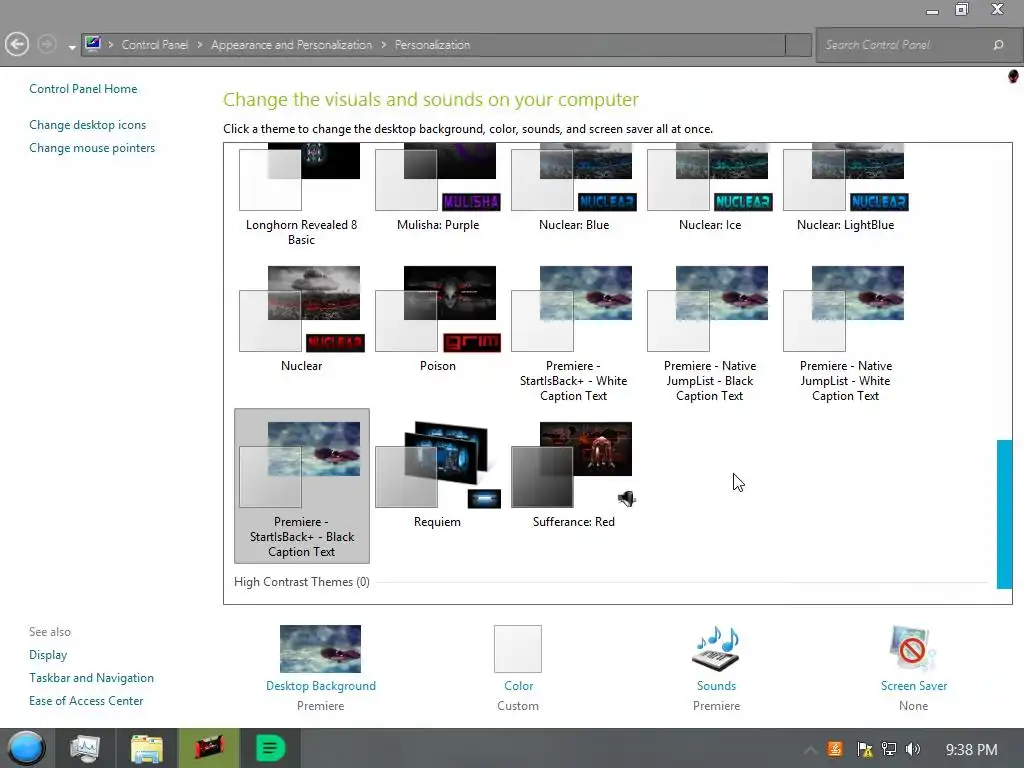Open Change mouse pointers link

coord(92,148)
